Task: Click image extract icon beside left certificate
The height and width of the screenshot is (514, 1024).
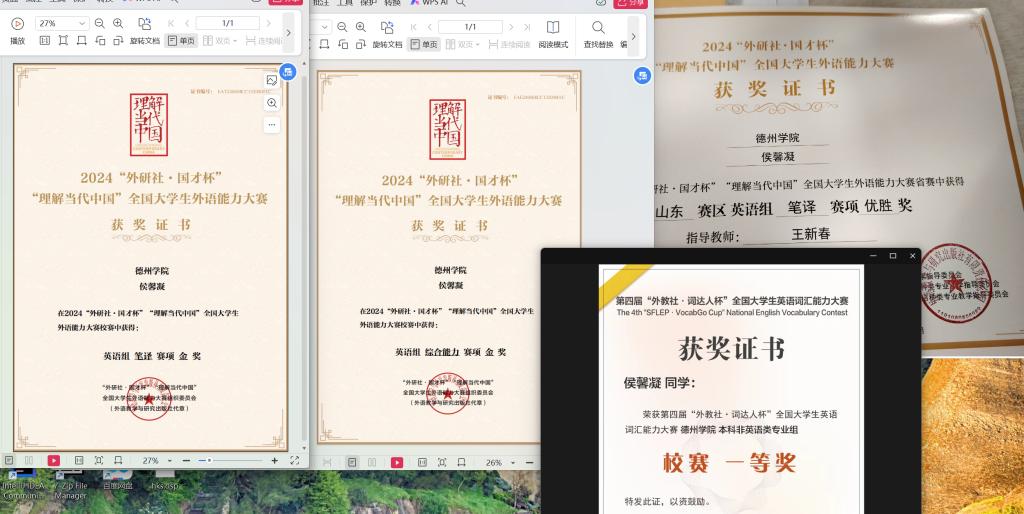Action: [272, 80]
